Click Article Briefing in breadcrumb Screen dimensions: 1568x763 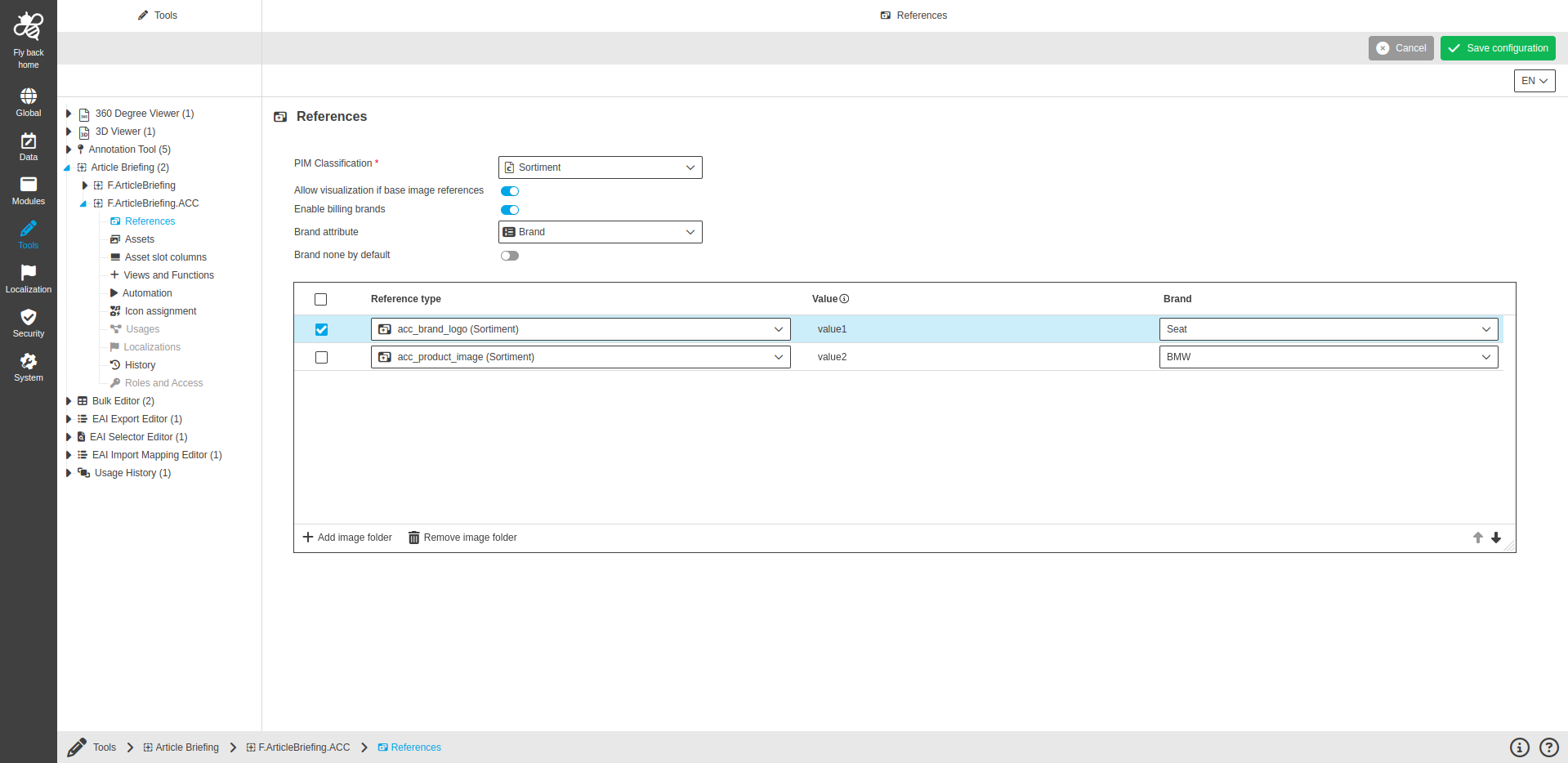tap(186, 747)
